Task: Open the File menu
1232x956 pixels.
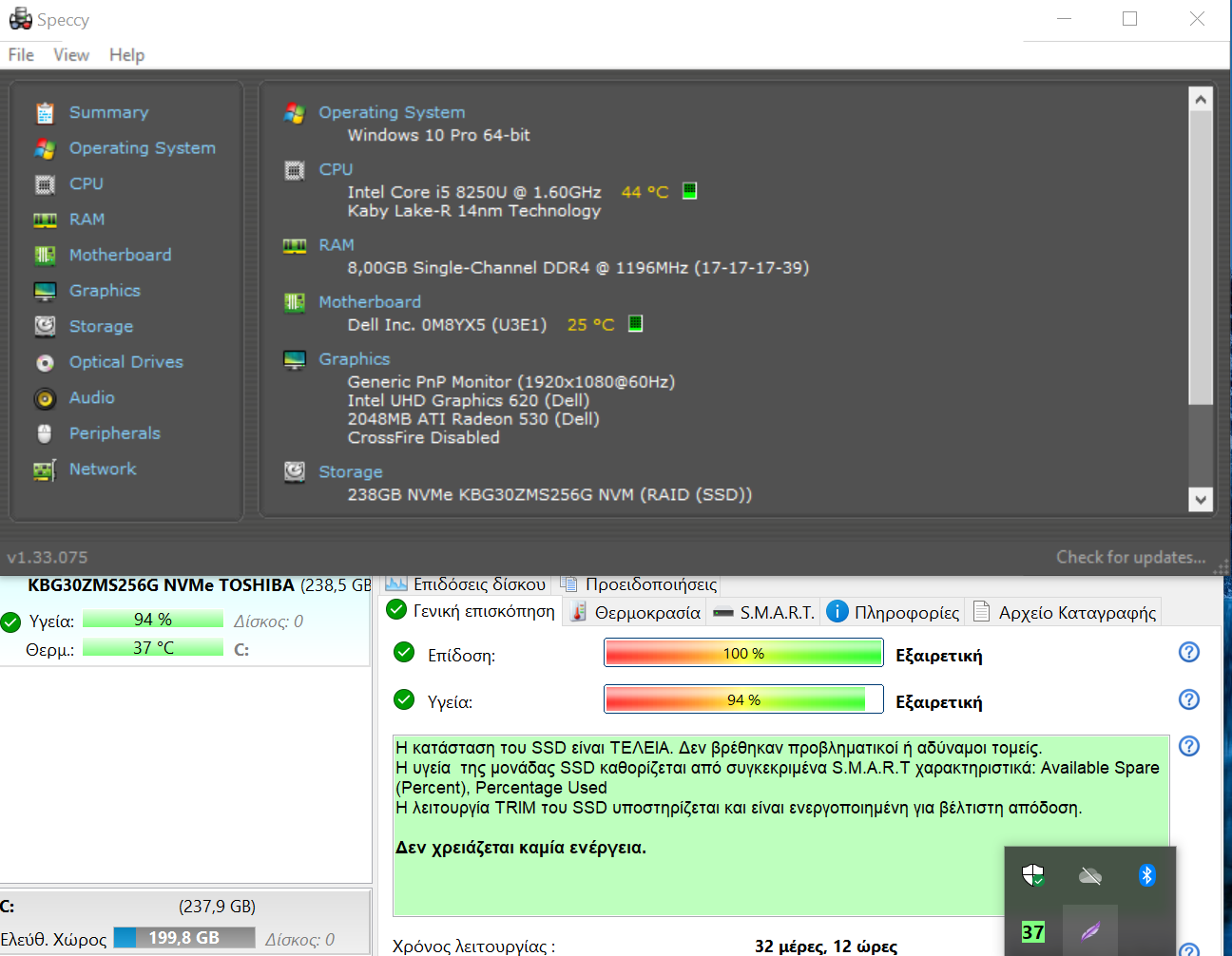Action: pos(21,55)
